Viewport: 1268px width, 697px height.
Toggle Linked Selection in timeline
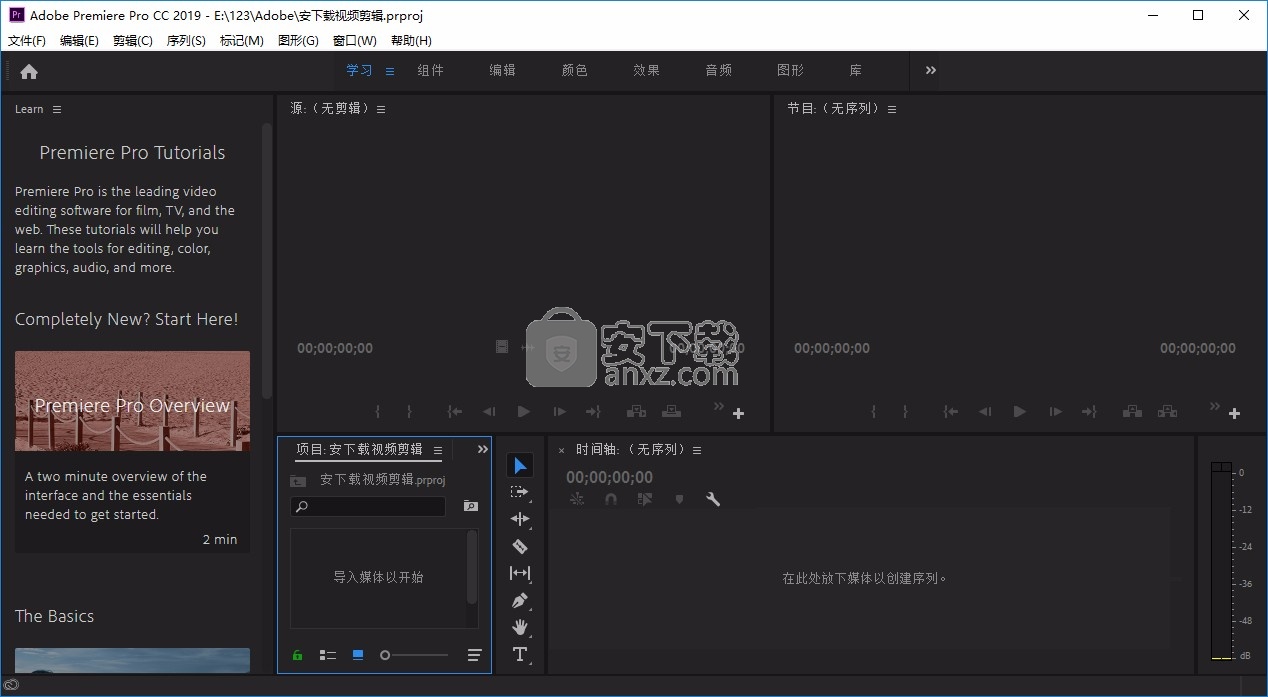[x=645, y=499]
